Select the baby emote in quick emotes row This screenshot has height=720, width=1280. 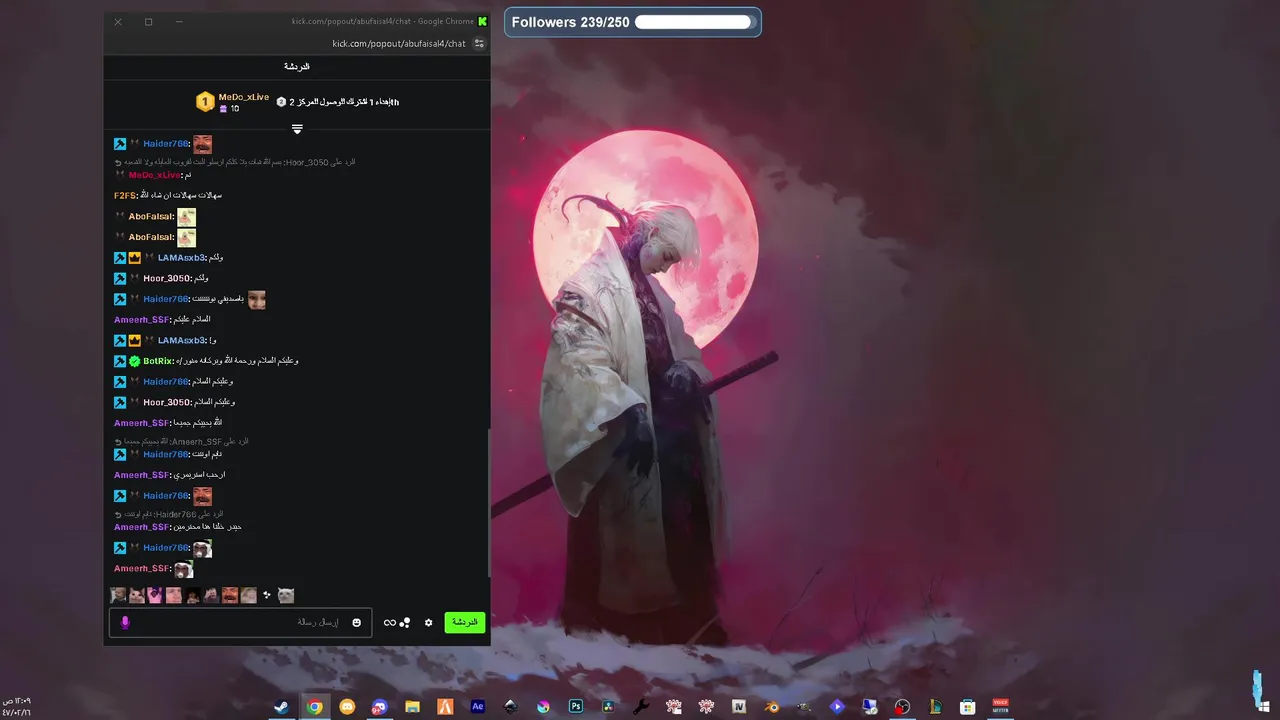pyautogui.click(x=118, y=595)
